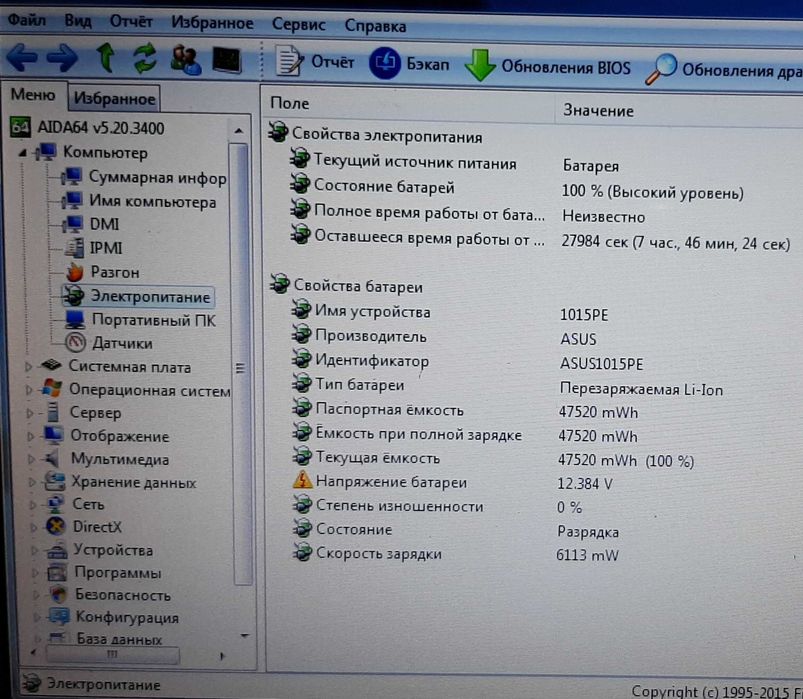Start the Бэкап backup tool
The width and height of the screenshot is (803, 699).
409,63
